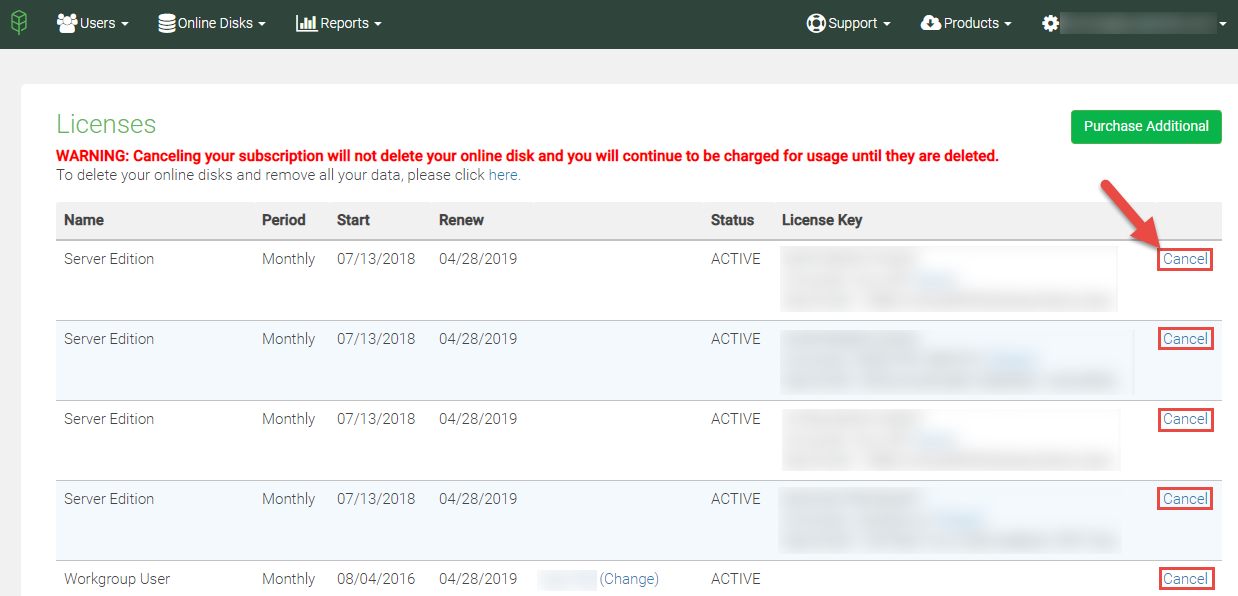Click the Change link on the Workgroup User row
The image size is (1238, 596).
[x=630, y=578]
